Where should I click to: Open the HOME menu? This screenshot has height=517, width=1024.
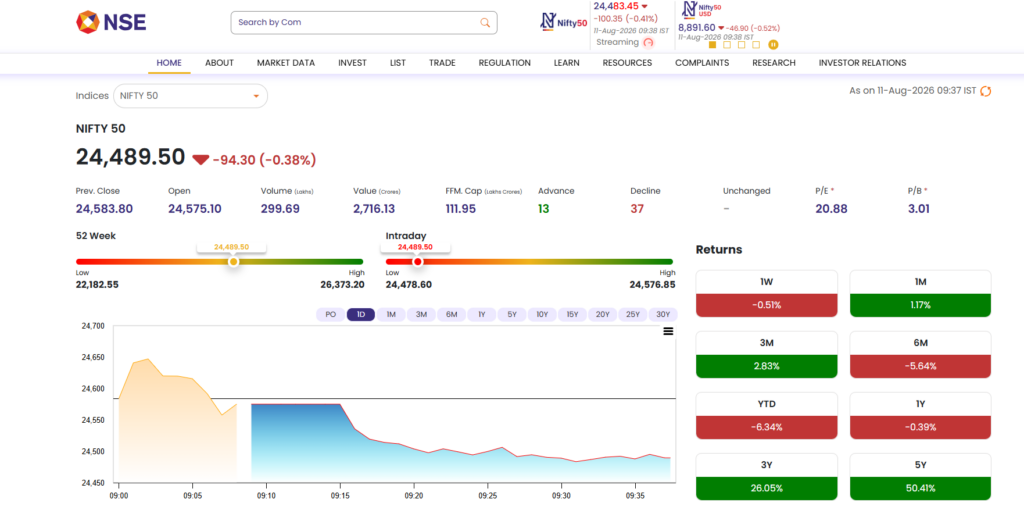click(x=169, y=63)
